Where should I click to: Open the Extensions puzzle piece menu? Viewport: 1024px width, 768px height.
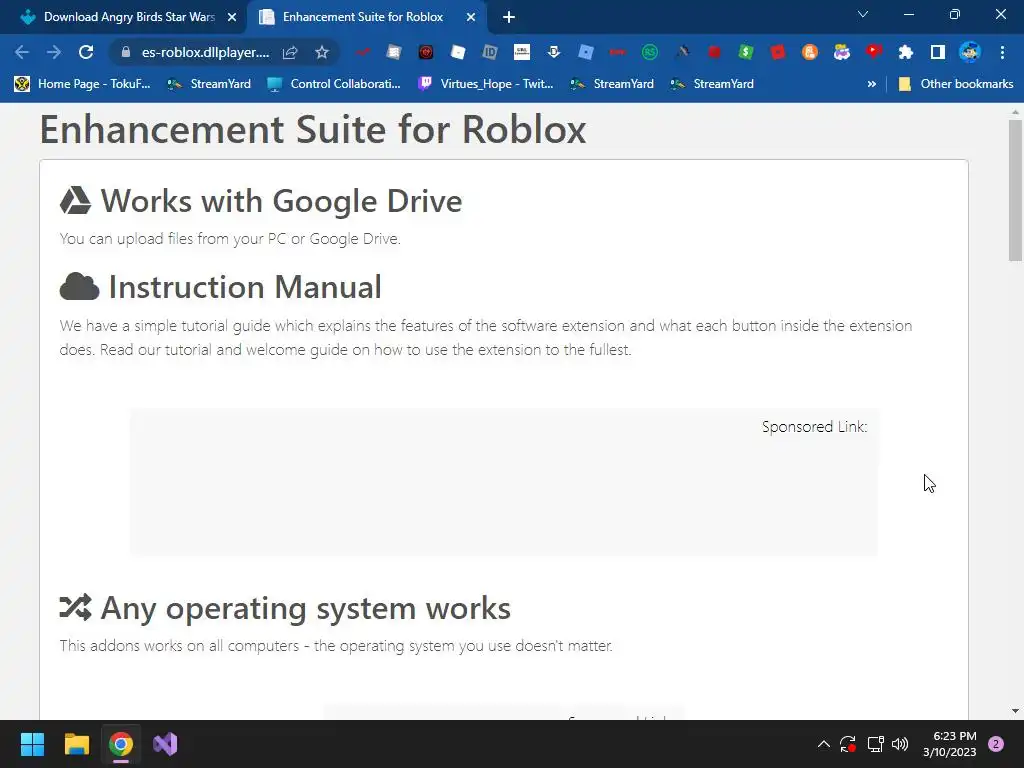pyautogui.click(x=906, y=52)
